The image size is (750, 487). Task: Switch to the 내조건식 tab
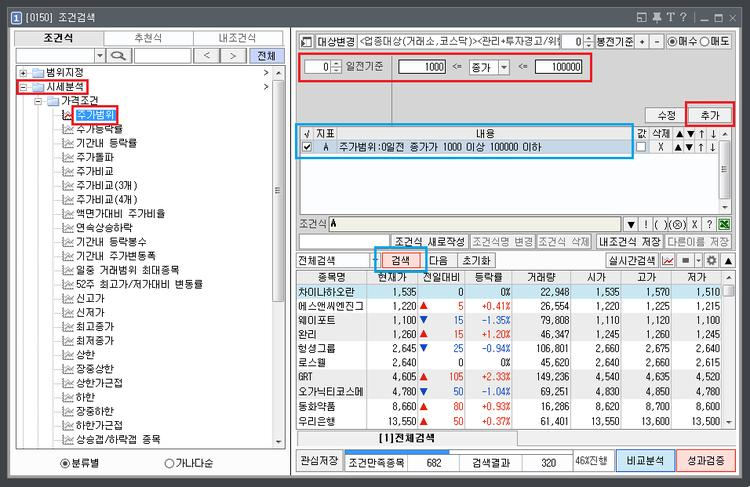coord(238,38)
